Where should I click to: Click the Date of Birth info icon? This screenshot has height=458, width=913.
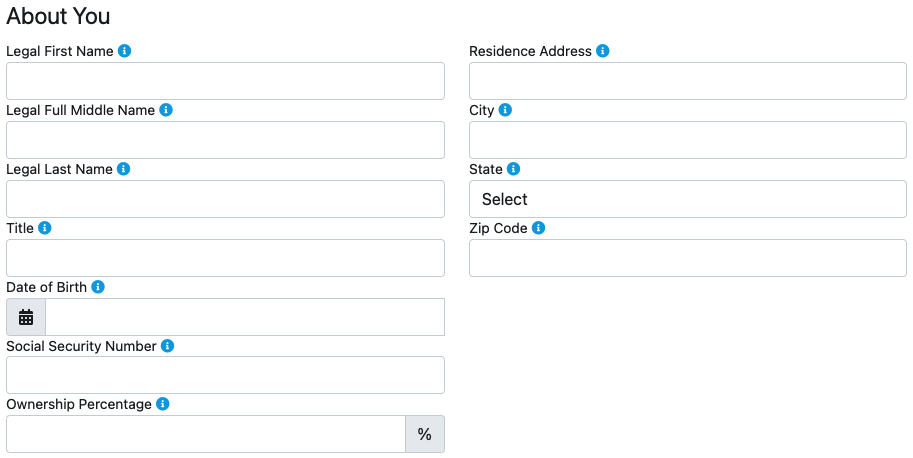pos(98,287)
